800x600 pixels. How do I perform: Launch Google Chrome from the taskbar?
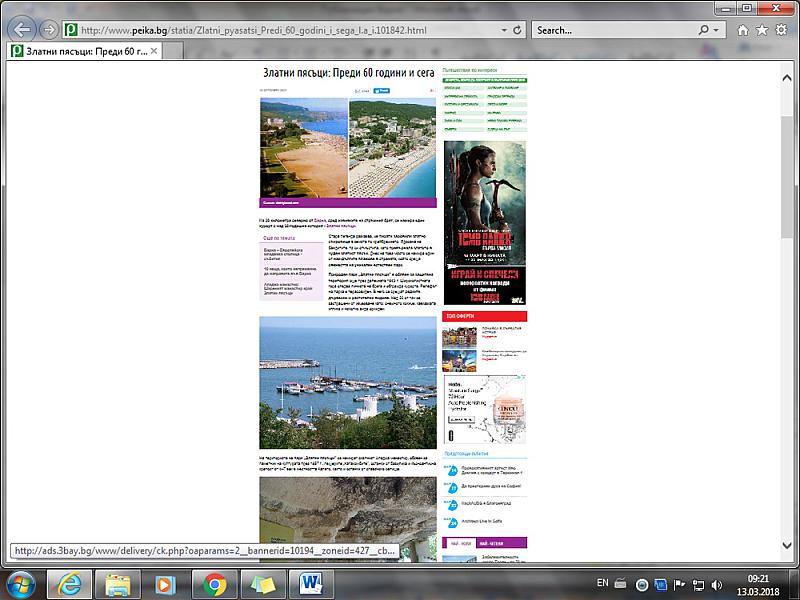(x=215, y=583)
